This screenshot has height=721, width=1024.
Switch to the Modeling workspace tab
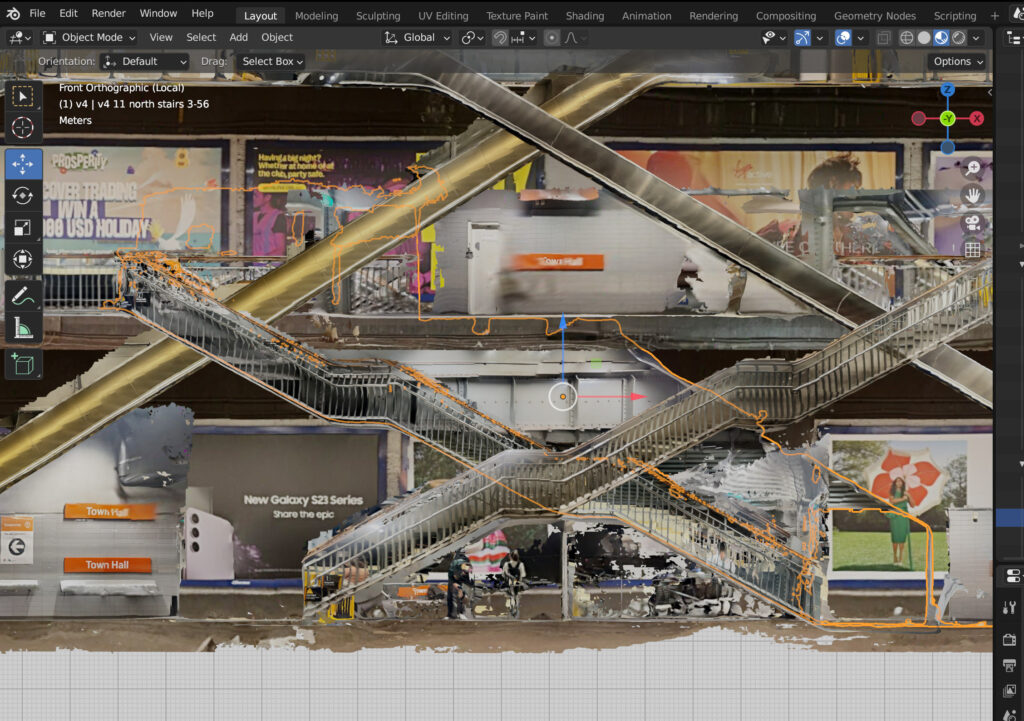point(317,16)
